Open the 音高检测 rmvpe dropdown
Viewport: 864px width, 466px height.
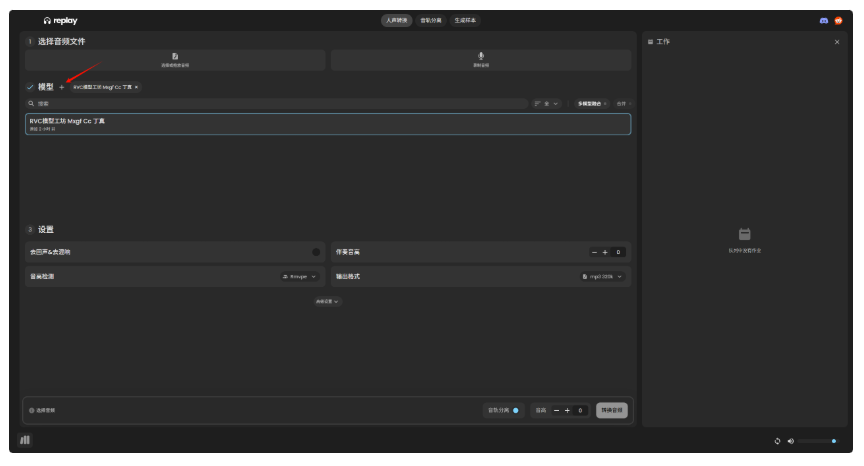pos(299,277)
